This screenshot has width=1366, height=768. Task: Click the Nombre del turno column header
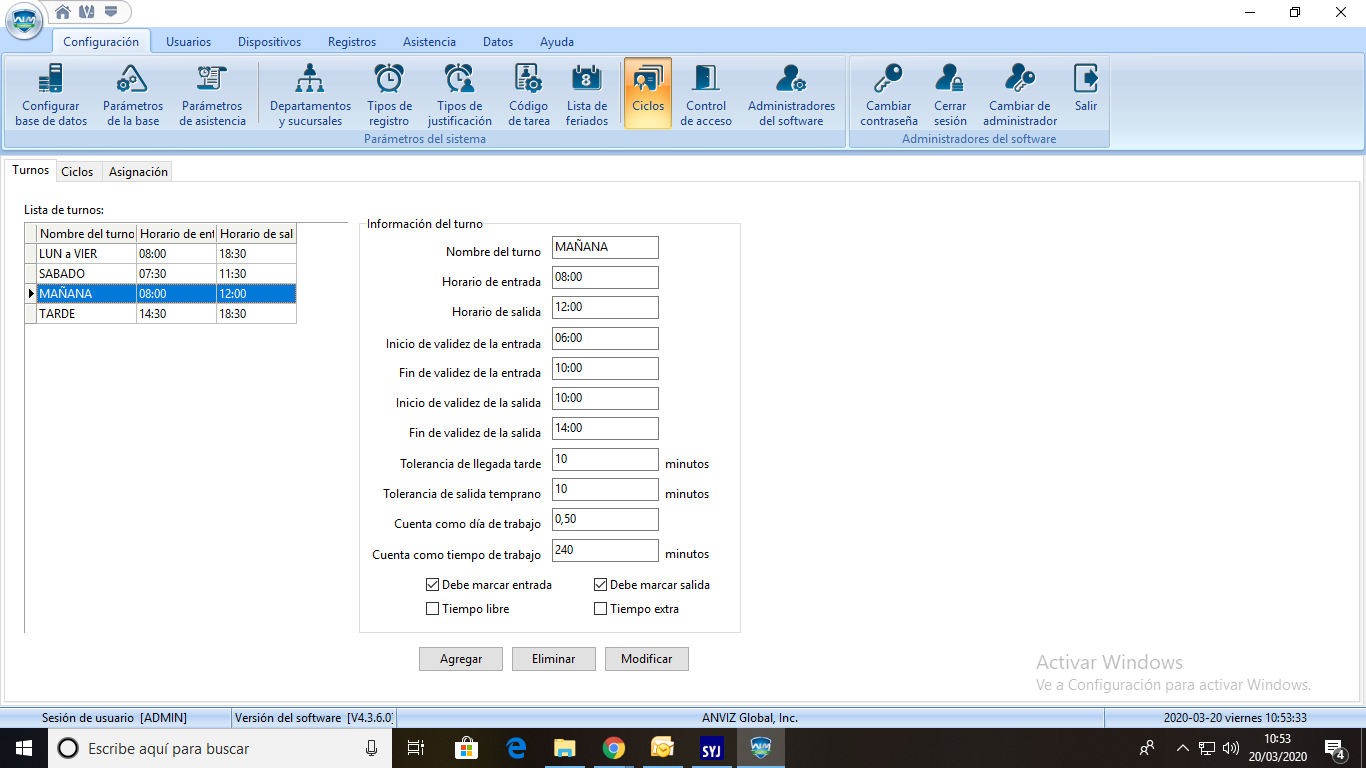pyautogui.click(x=86, y=234)
